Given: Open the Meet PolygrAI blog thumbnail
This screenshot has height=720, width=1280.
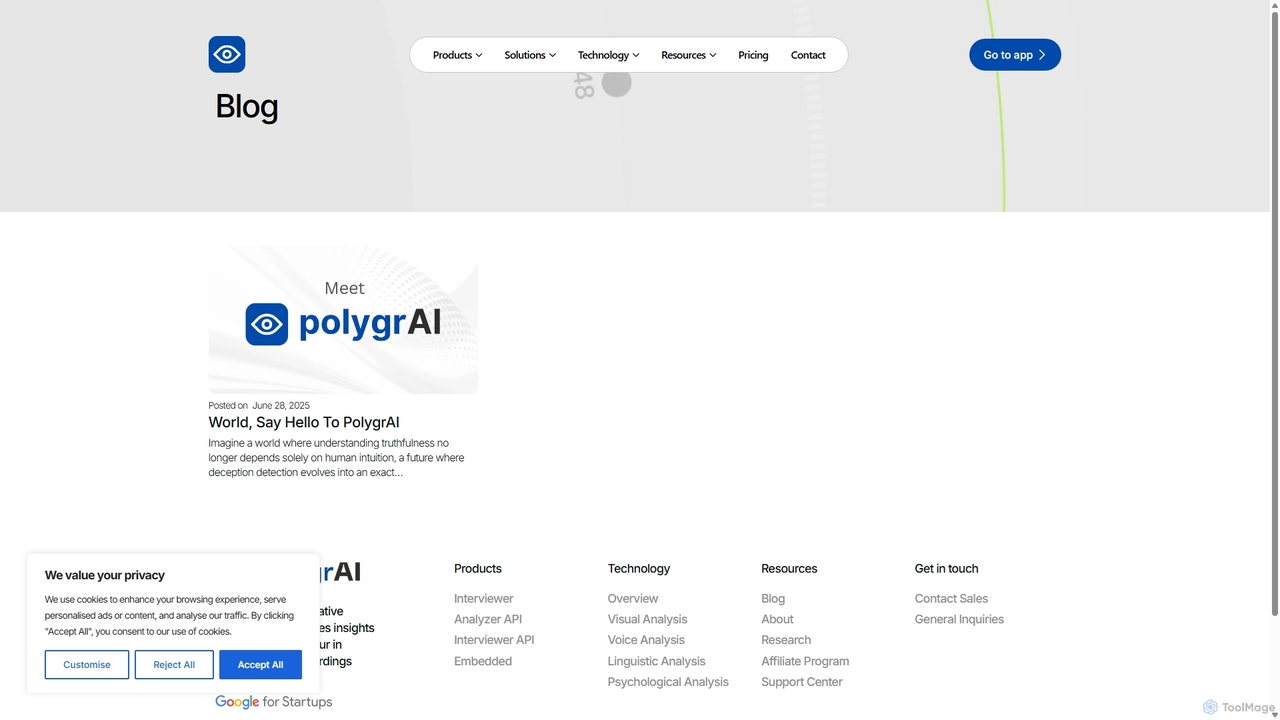Looking at the screenshot, I should pos(343,320).
